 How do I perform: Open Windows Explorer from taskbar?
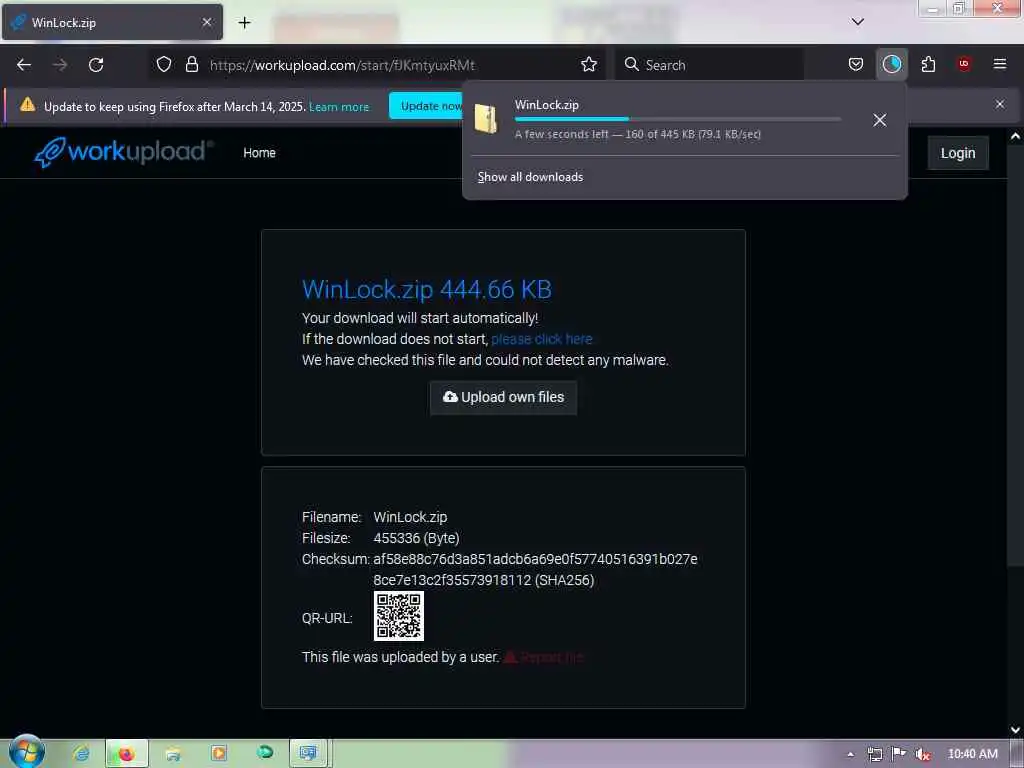[x=172, y=754]
